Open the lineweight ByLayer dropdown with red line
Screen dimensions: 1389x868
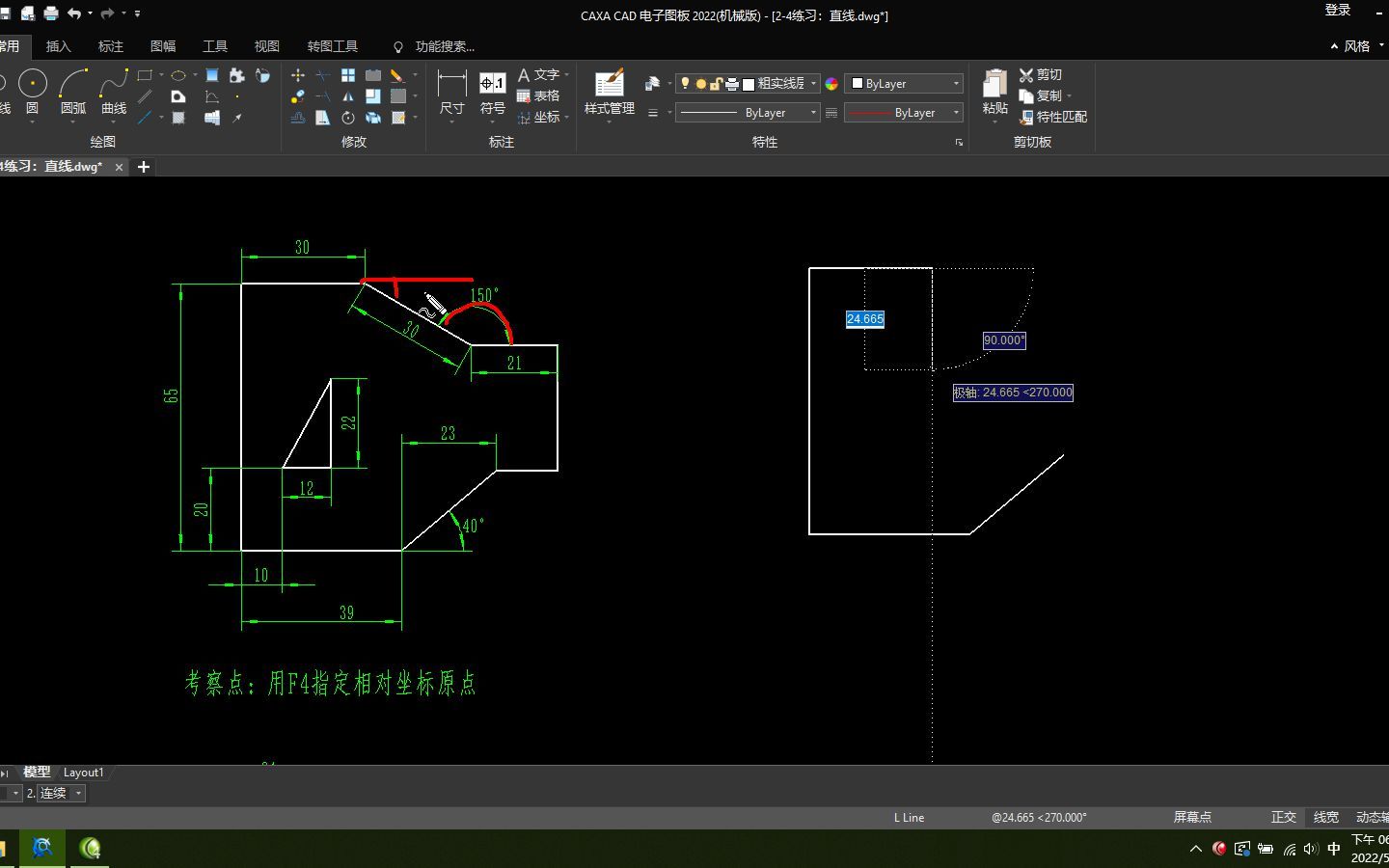904,113
